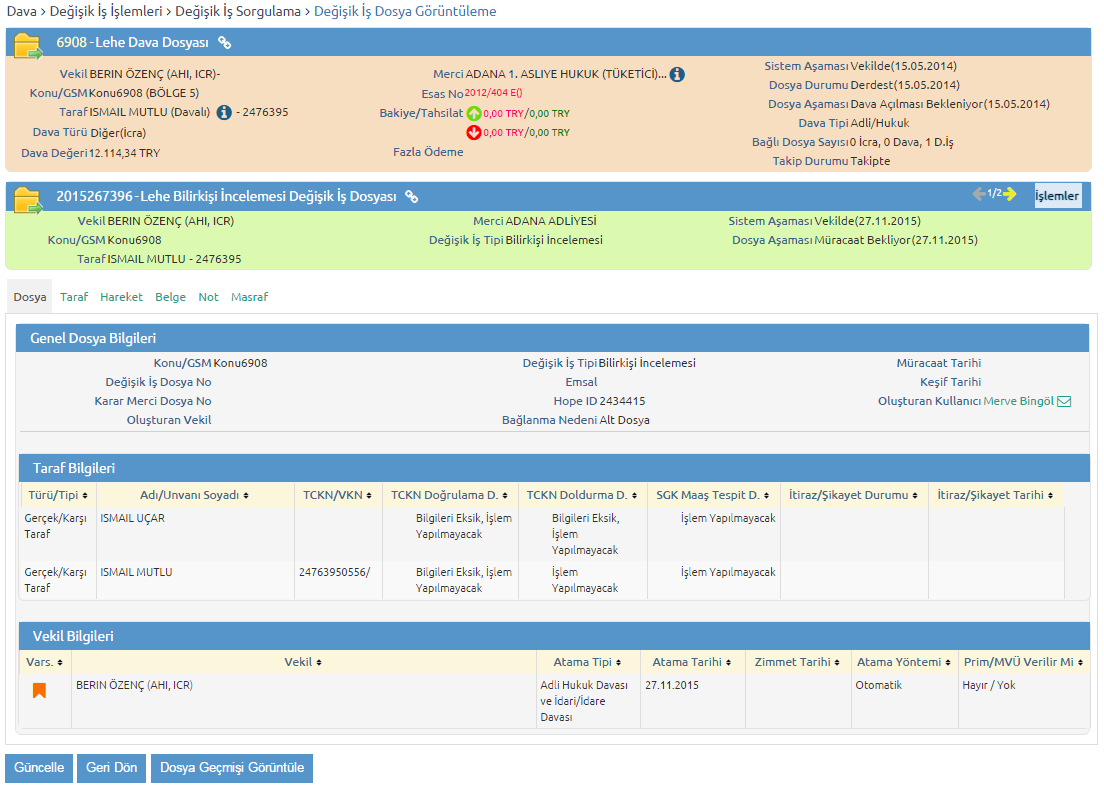Sort by İtiraz/Şikayet Tarihi column

[x=995, y=495]
